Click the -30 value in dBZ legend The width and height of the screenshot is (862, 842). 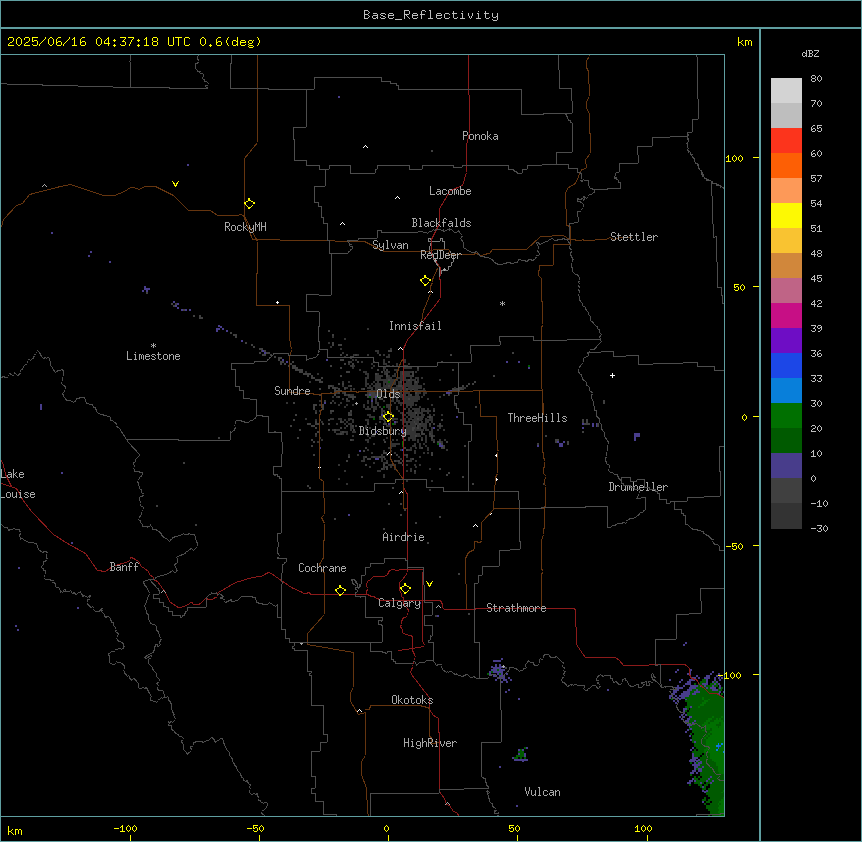click(819, 528)
